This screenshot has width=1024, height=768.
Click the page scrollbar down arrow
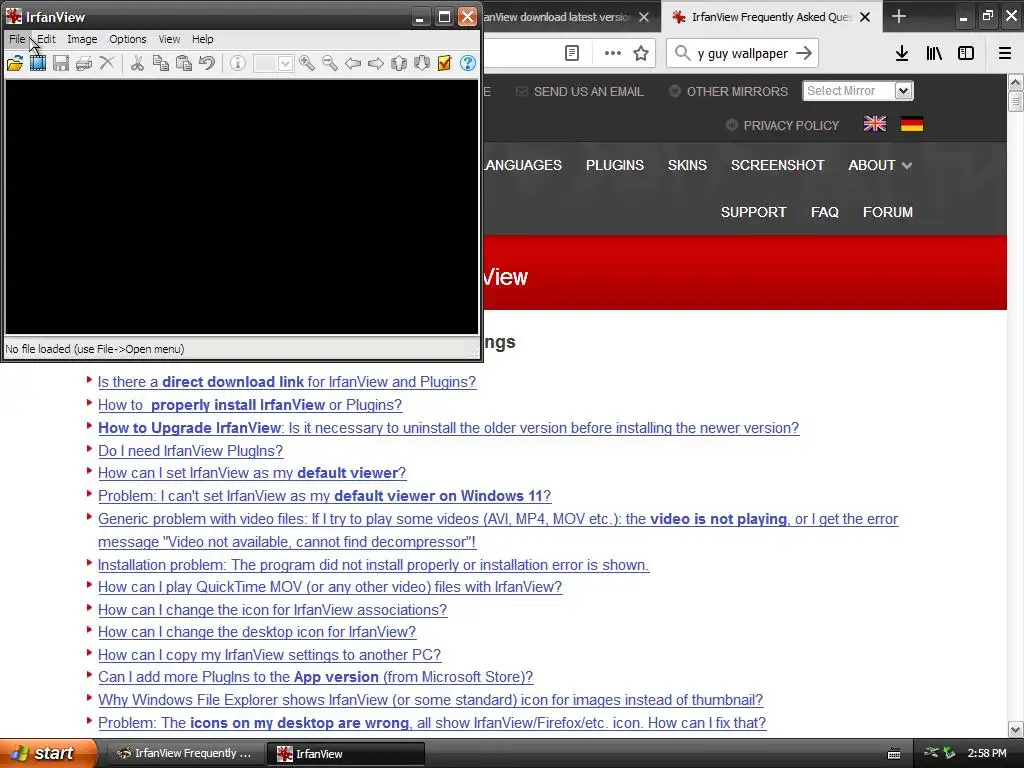point(1015,729)
